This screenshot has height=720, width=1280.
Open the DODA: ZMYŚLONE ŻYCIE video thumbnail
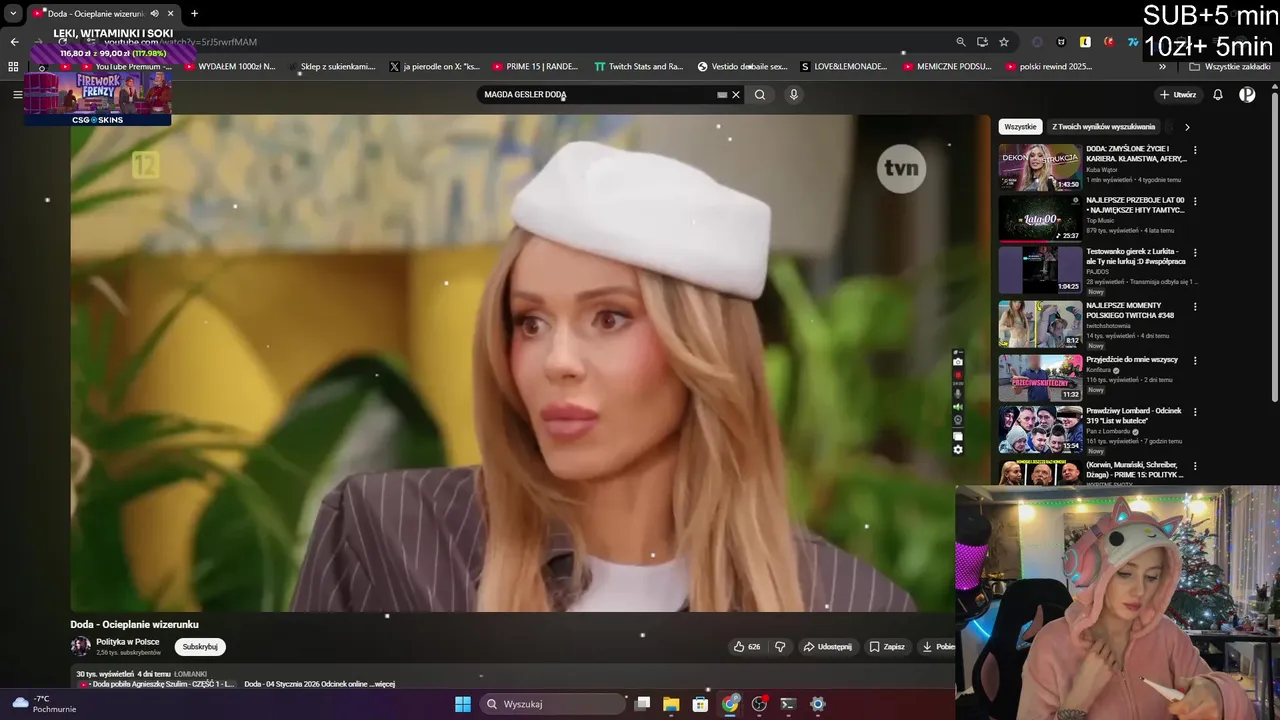click(1040, 167)
